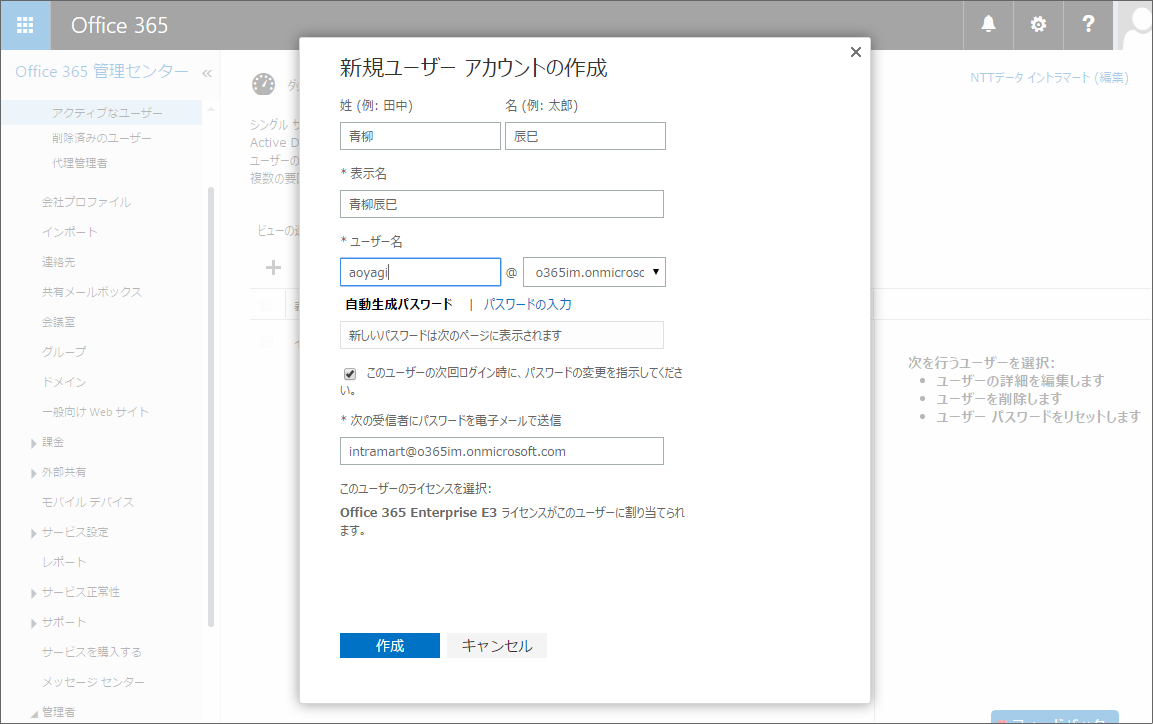Viewport: 1153px width, 724px height.
Task: Open settings gear in header
Action: (1038, 25)
